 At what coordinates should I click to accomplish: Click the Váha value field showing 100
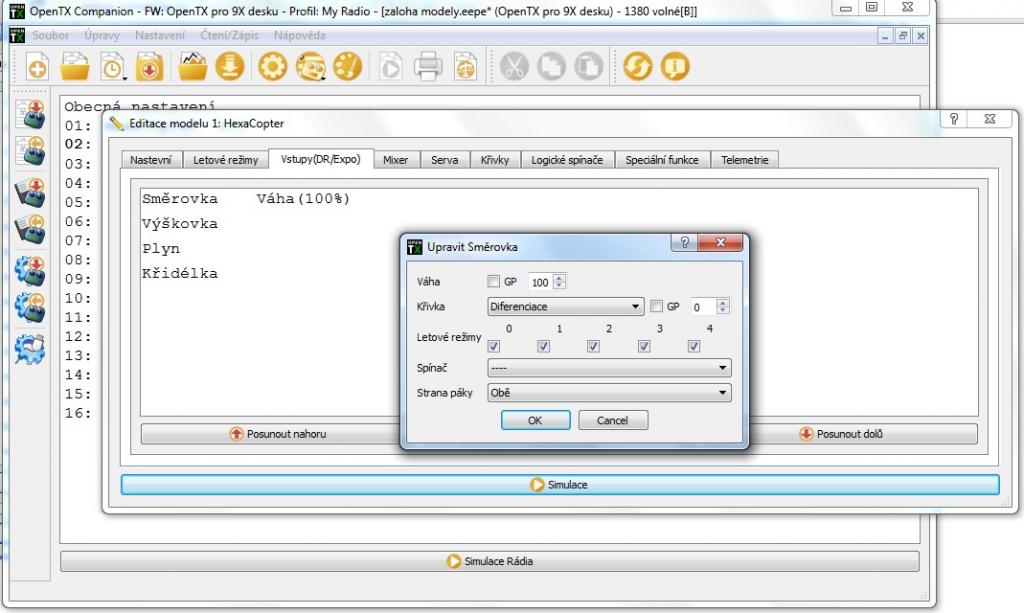[x=540, y=283]
